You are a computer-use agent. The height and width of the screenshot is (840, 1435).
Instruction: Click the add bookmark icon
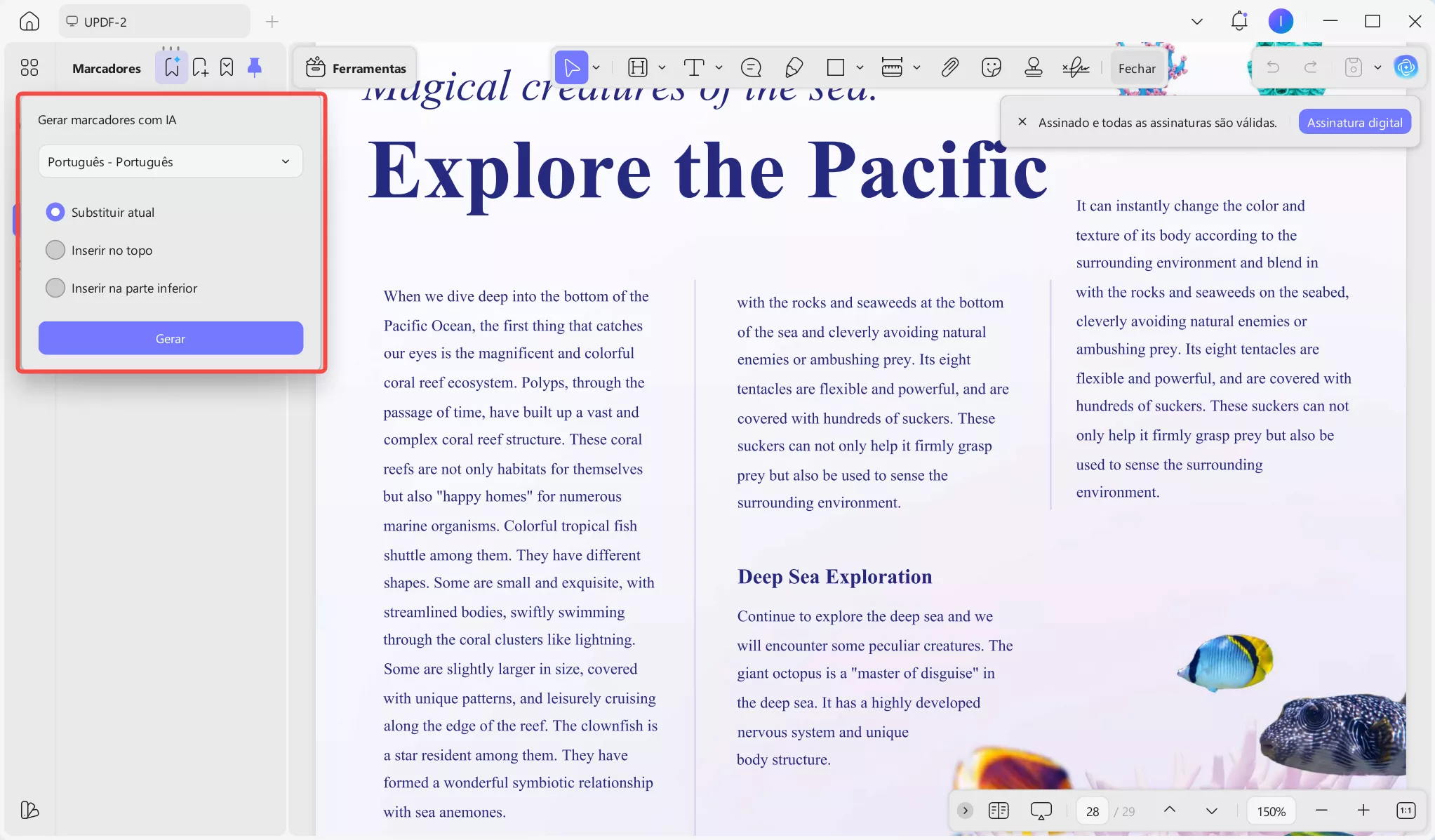point(200,67)
